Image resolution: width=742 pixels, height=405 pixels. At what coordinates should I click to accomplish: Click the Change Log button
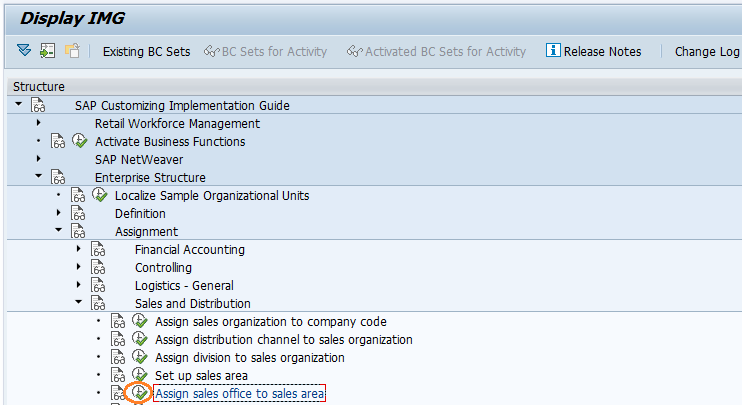pyautogui.click(x=707, y=51)
